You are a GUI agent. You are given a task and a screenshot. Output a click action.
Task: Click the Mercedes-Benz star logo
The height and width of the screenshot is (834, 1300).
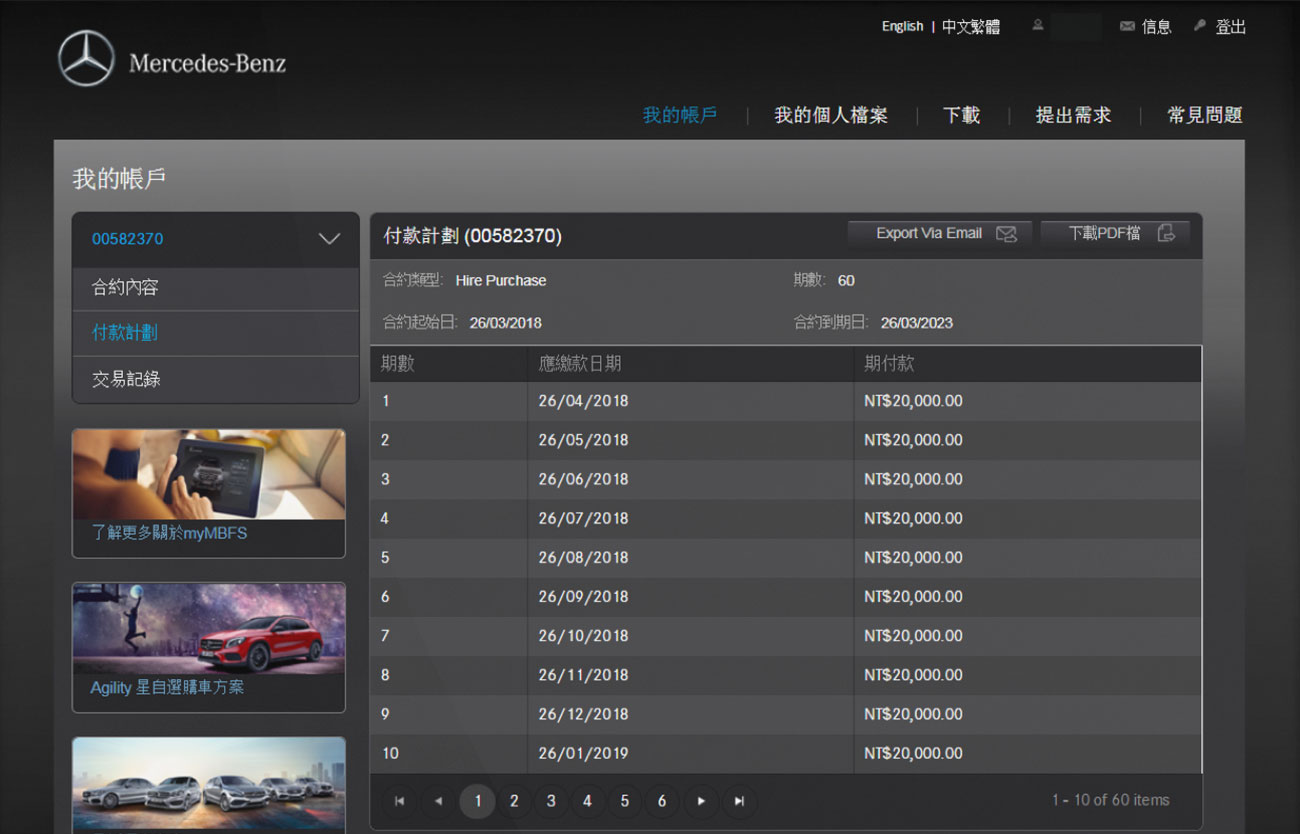(x=86, y=58)
